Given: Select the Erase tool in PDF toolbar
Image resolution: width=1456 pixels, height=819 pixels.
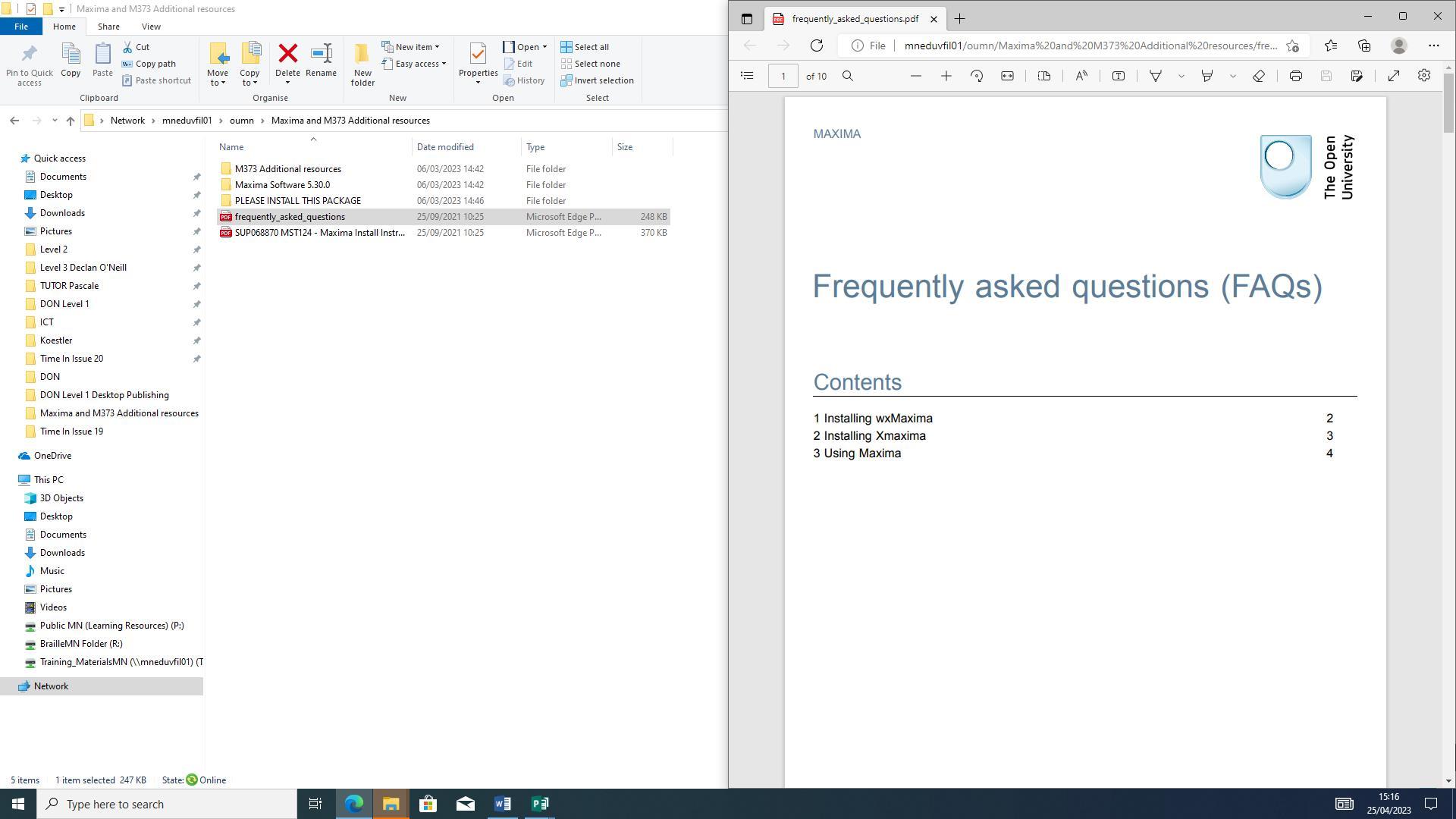Looking at the screenshot, I should (x=1259, y=76).
